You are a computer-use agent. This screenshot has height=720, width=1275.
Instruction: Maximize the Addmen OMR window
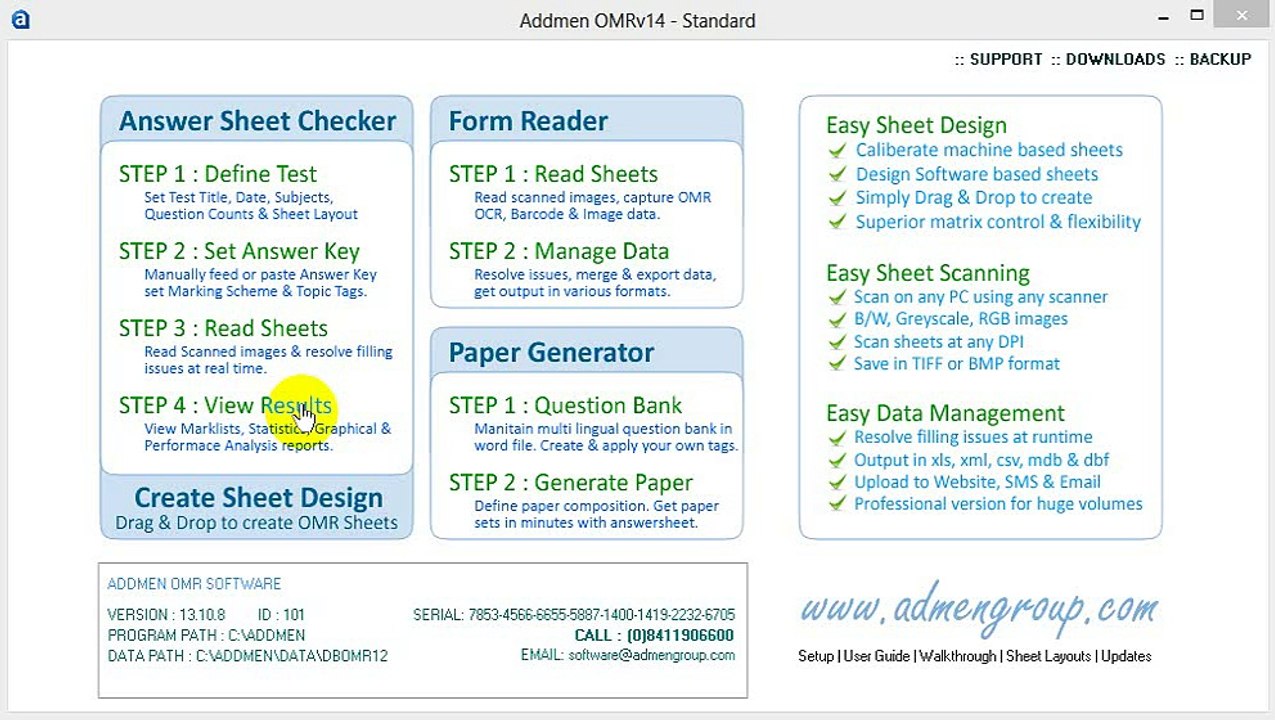coord(1197,16)
